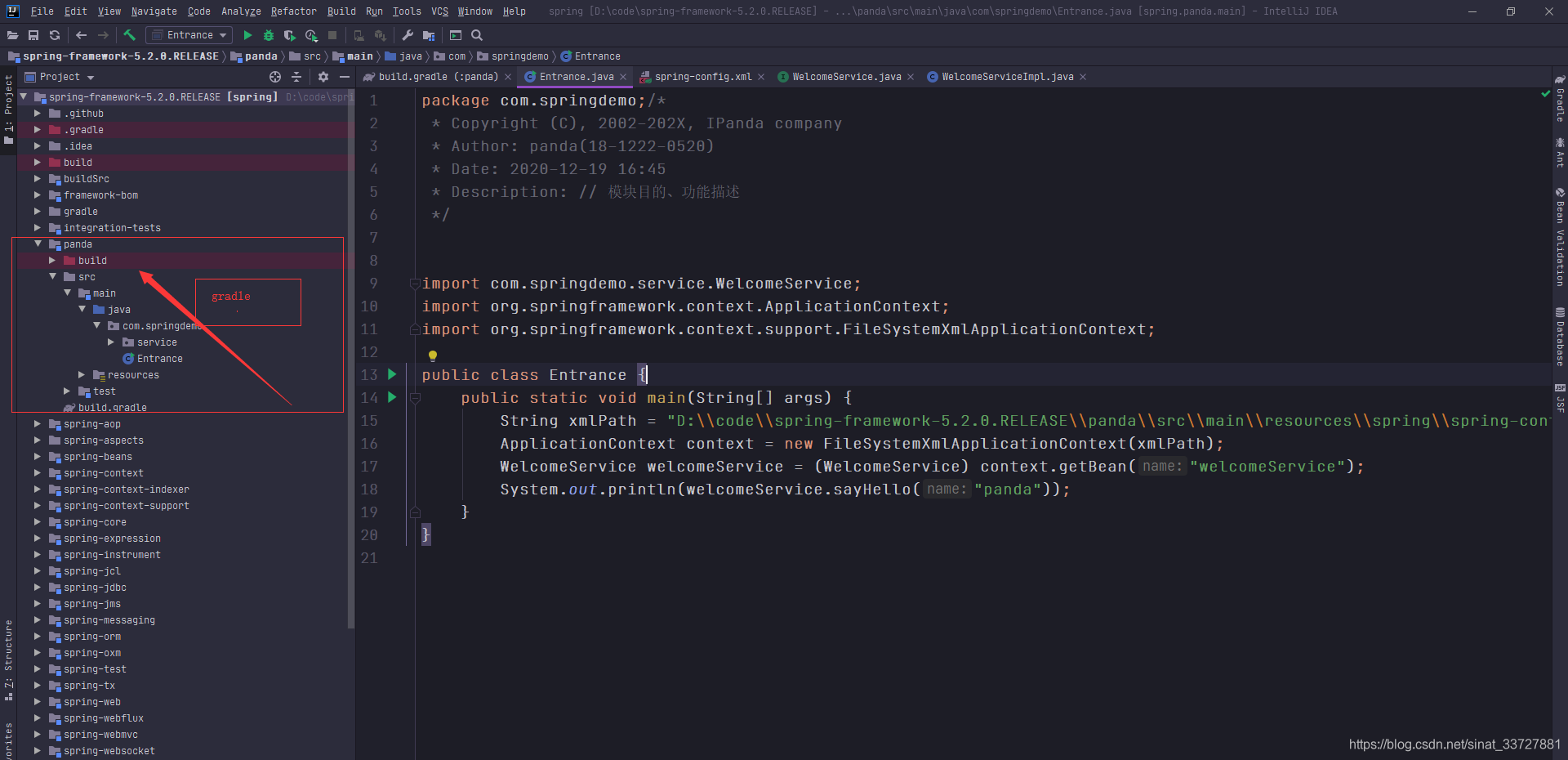
Task: Toggle fold on the imports at line 9
Action: coord(414,284)
